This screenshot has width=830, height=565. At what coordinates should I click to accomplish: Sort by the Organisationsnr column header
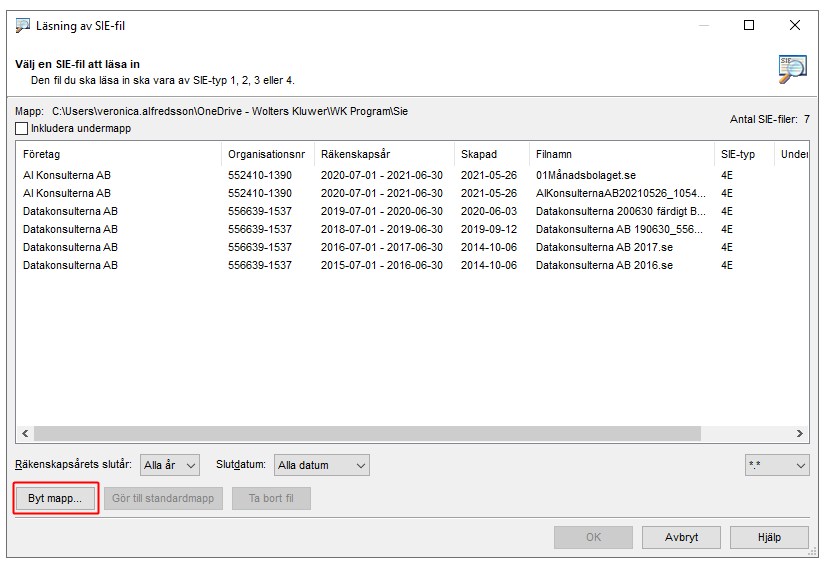point(268,154)
